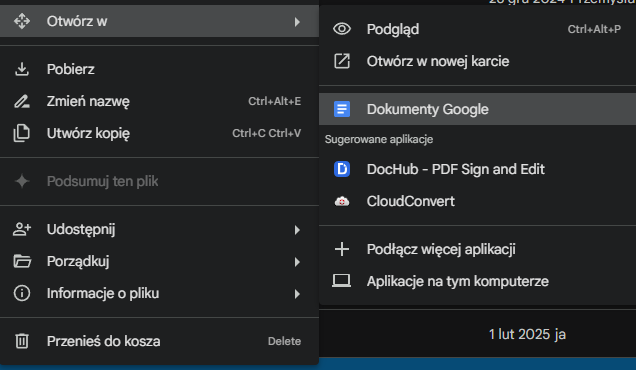Choose Pobierz from the context menu

[x=159, y=69]
